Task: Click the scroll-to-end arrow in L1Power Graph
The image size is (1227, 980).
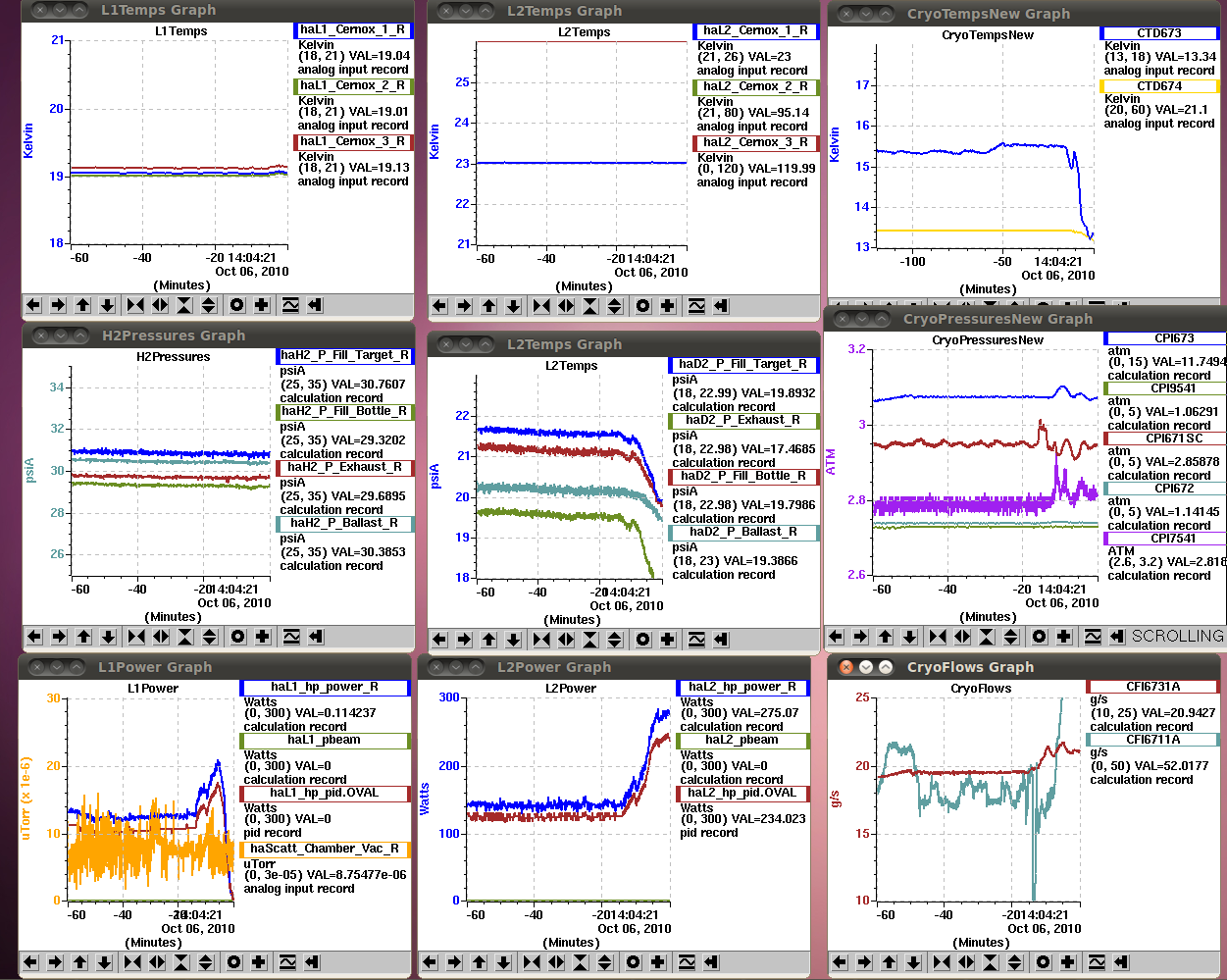Action: [x=312, y=962]
